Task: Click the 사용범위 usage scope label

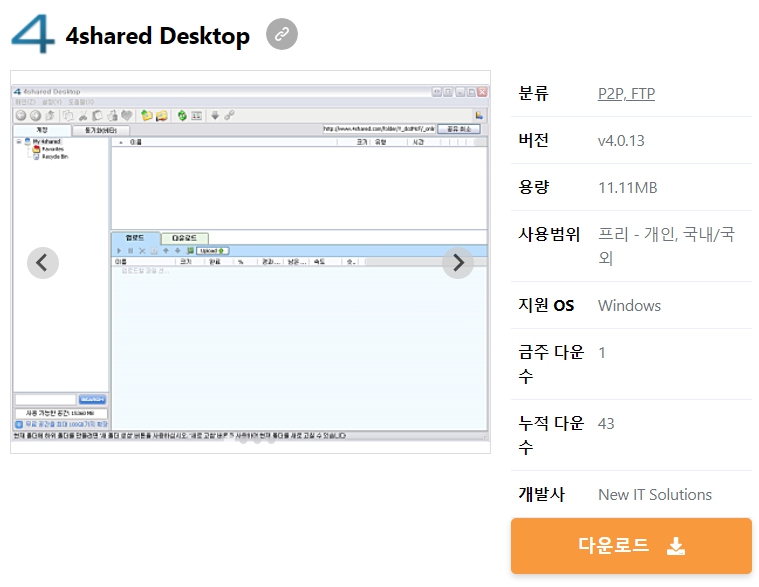Action: (549, 234)
